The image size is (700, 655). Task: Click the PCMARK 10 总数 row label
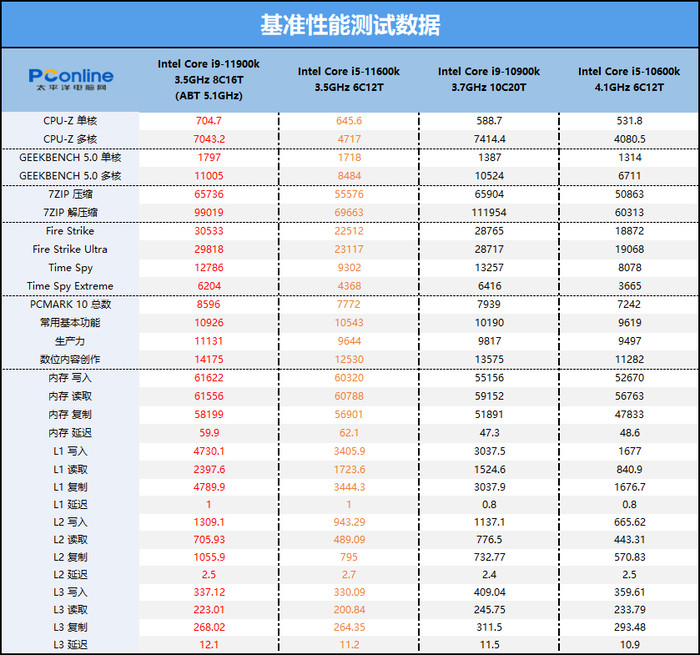click(69, 304)
